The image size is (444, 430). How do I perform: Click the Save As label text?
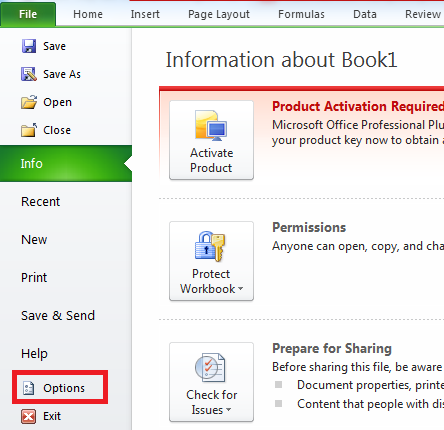62,74
